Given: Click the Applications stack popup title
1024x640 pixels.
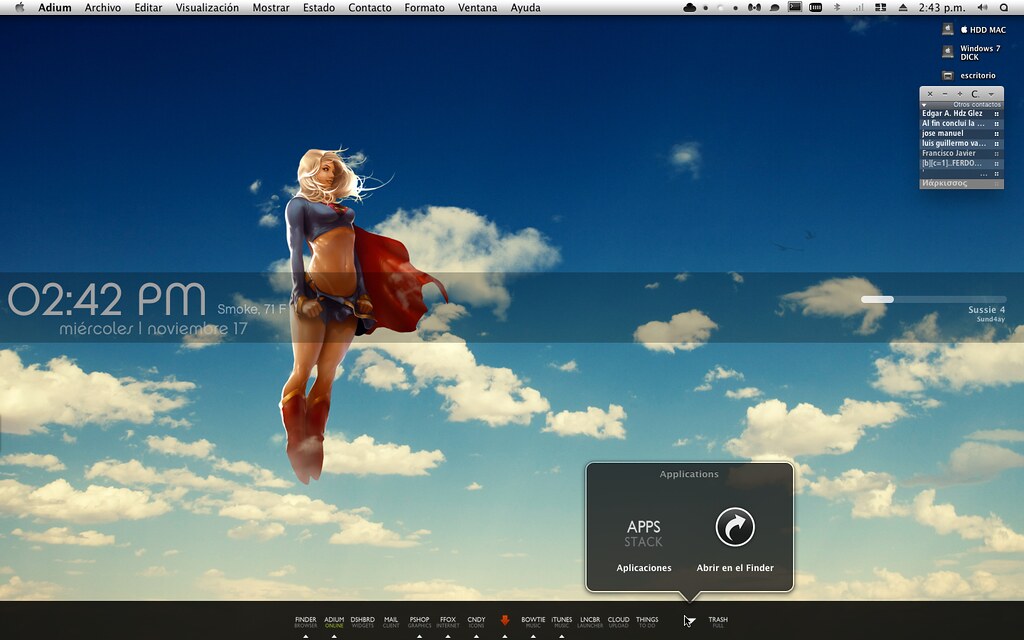Looking at the screenshot, I should tap(689, 474).
